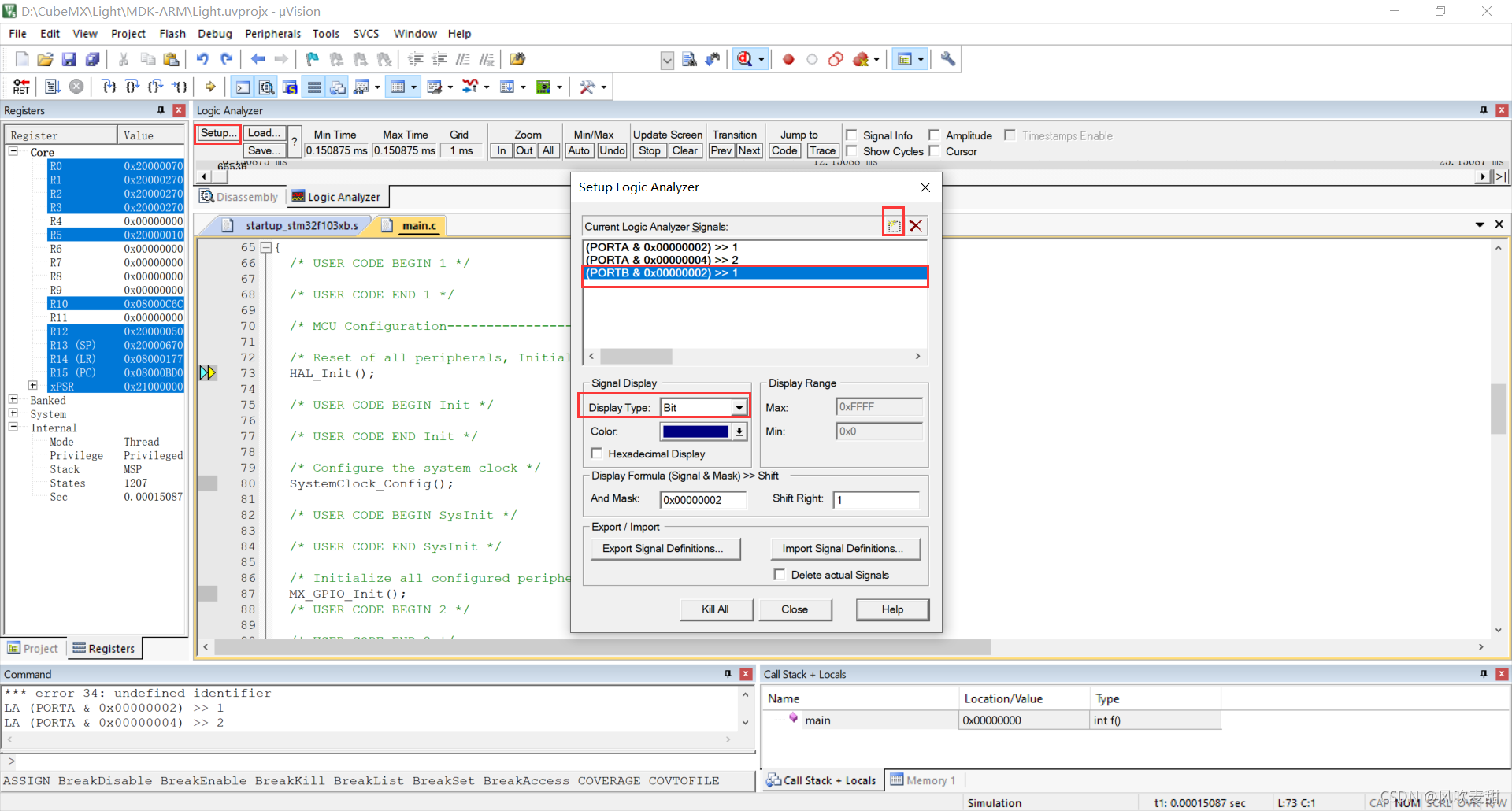Open the Peripherals menu
1512x811 pixels.
point(272,34)
